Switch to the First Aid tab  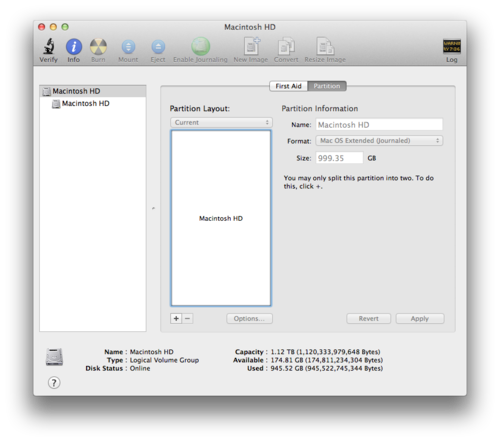tap(288, 86)
